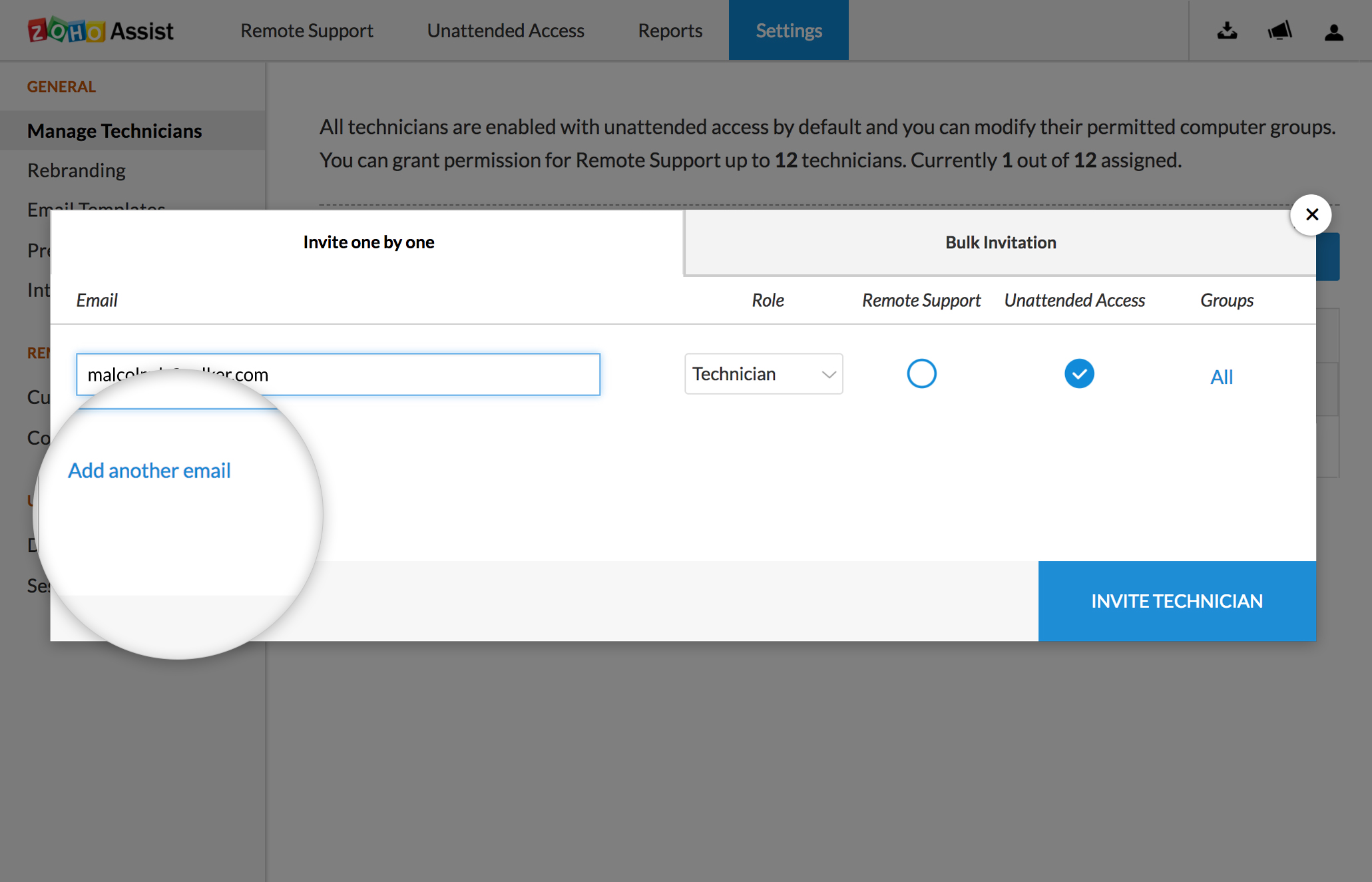Click the Add another email link

(x=149, y=471)
